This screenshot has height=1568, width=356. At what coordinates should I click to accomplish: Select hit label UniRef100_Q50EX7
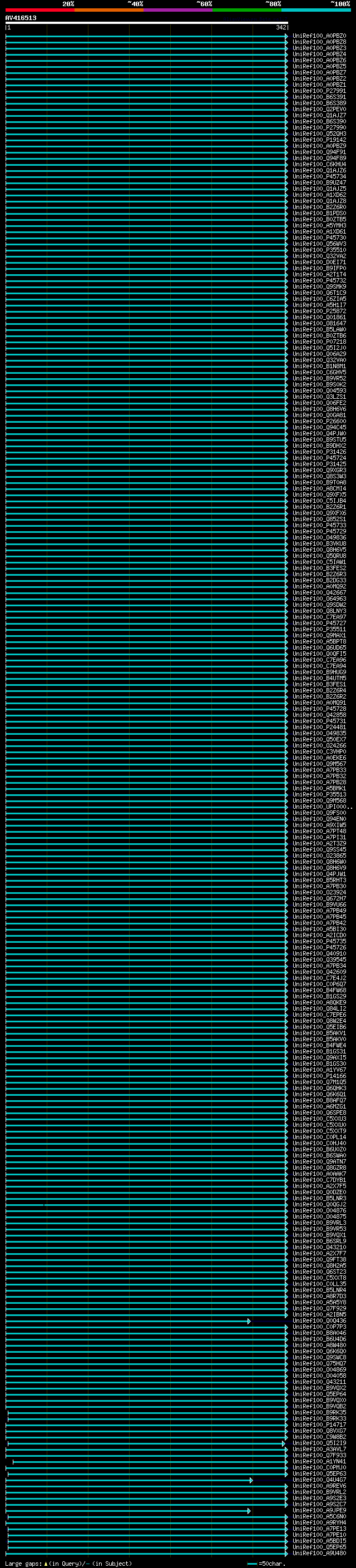tap(319, 740)
